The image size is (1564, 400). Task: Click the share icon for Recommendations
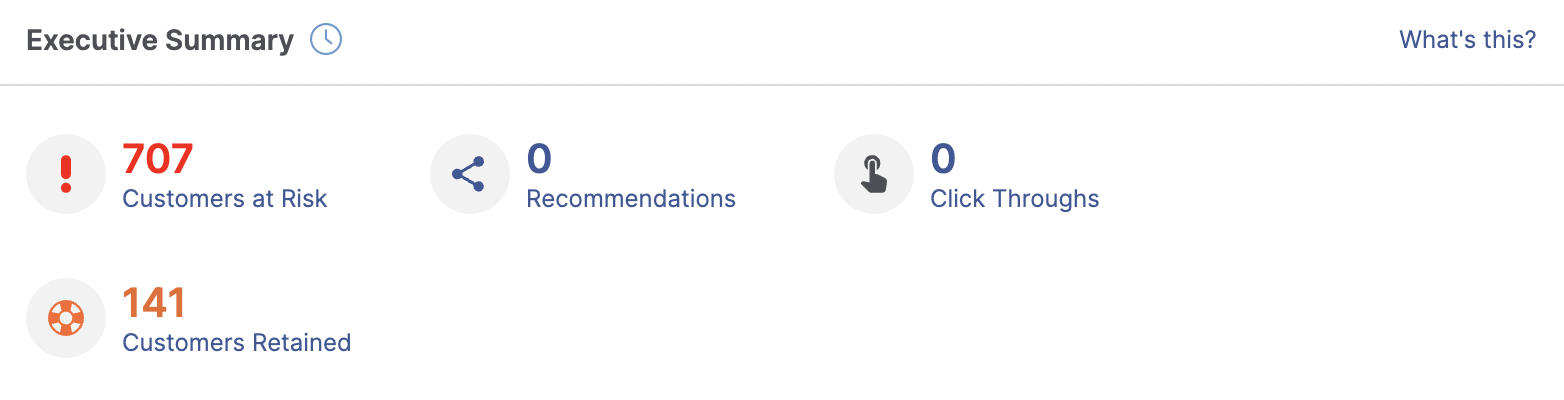click(469, 174)
